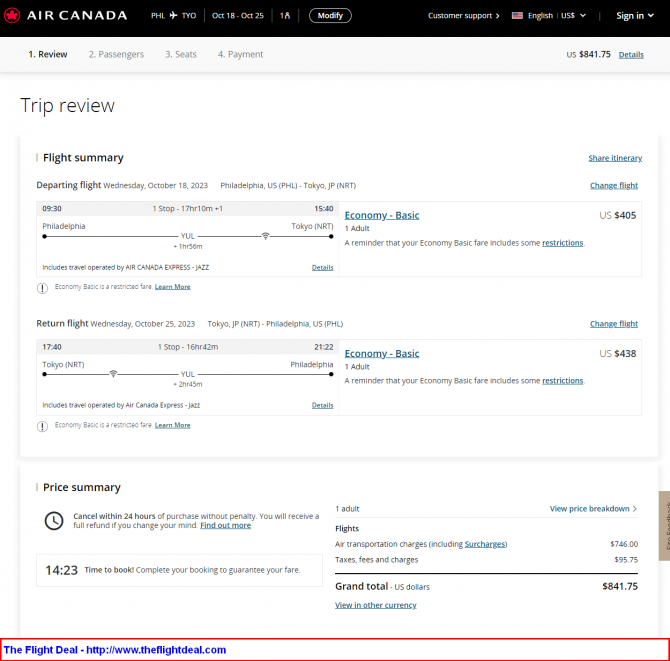Click the YUL stopover on departing flight
670x661 pixels.
[188, 236]
